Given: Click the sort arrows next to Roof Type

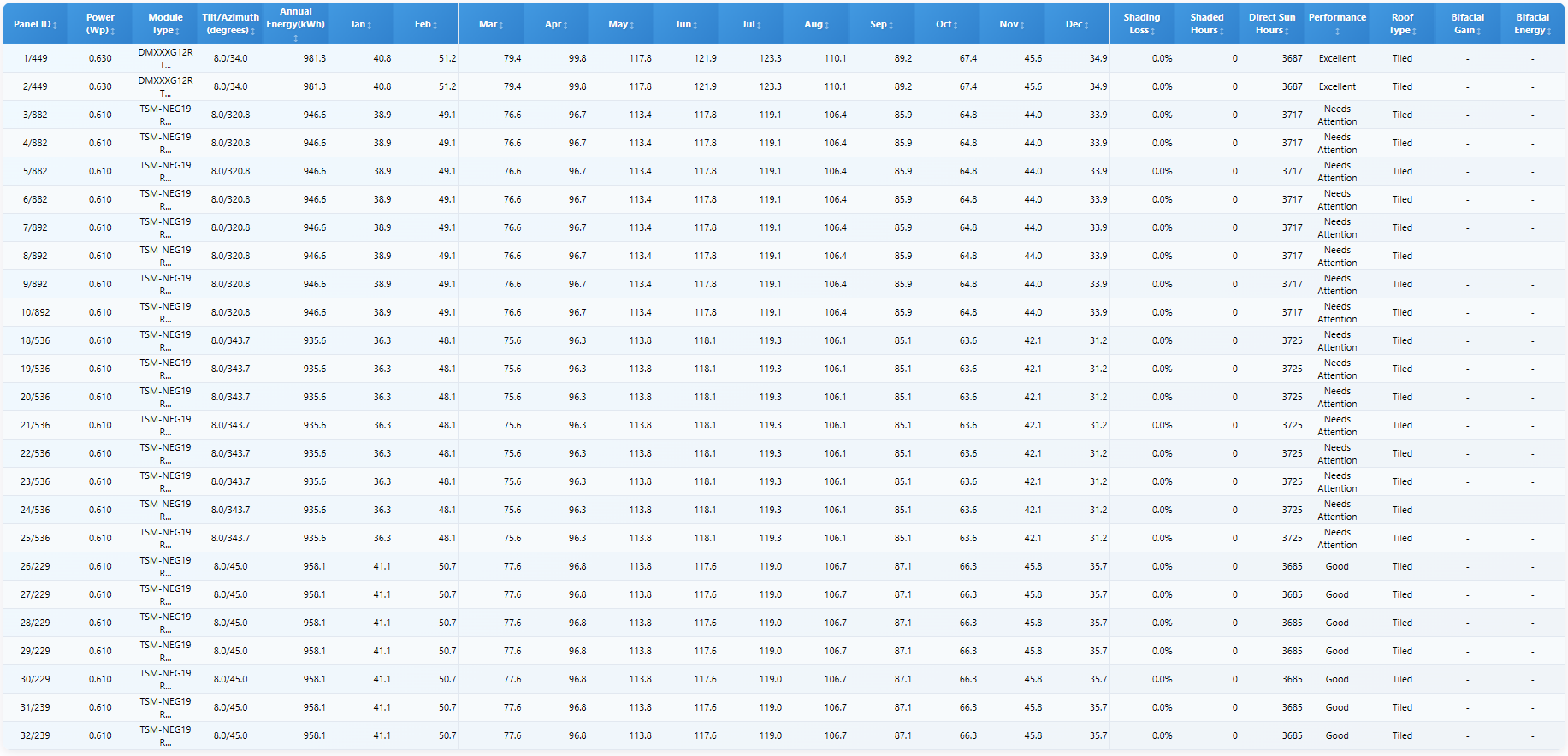Looking at the screenshot, I should pos(1414,32).
